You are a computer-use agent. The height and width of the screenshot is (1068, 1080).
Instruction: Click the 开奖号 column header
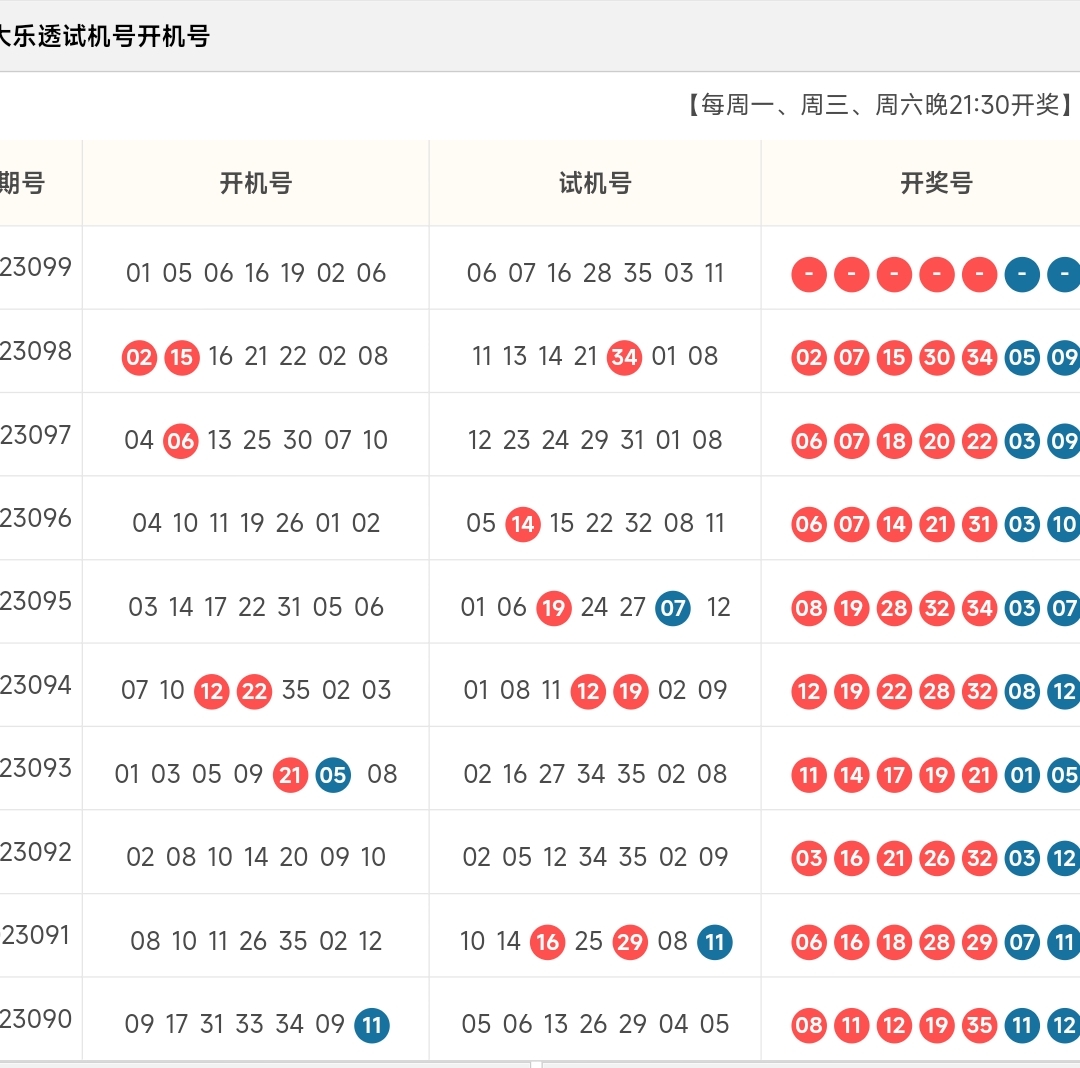point(936,183)
